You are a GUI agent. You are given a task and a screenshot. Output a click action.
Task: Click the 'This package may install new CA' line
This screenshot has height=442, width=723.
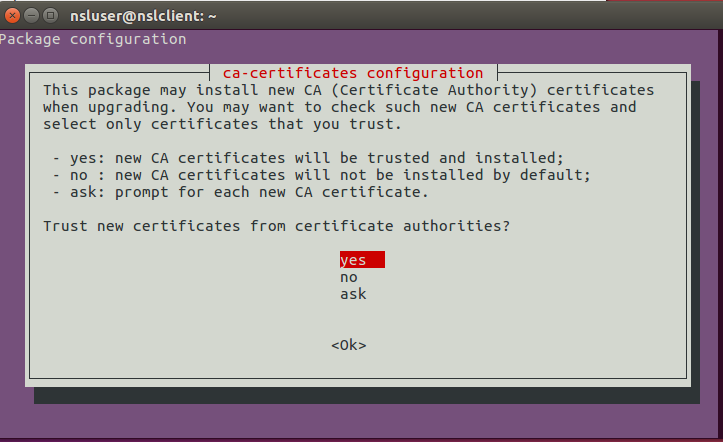[349, 90]
